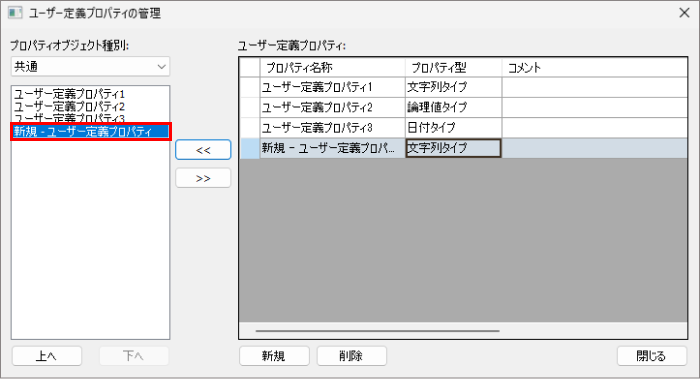Viewport: 700px width, 379px height.
Task: Click the プロパティ型 column header
Action: click(x=454, y=67)
